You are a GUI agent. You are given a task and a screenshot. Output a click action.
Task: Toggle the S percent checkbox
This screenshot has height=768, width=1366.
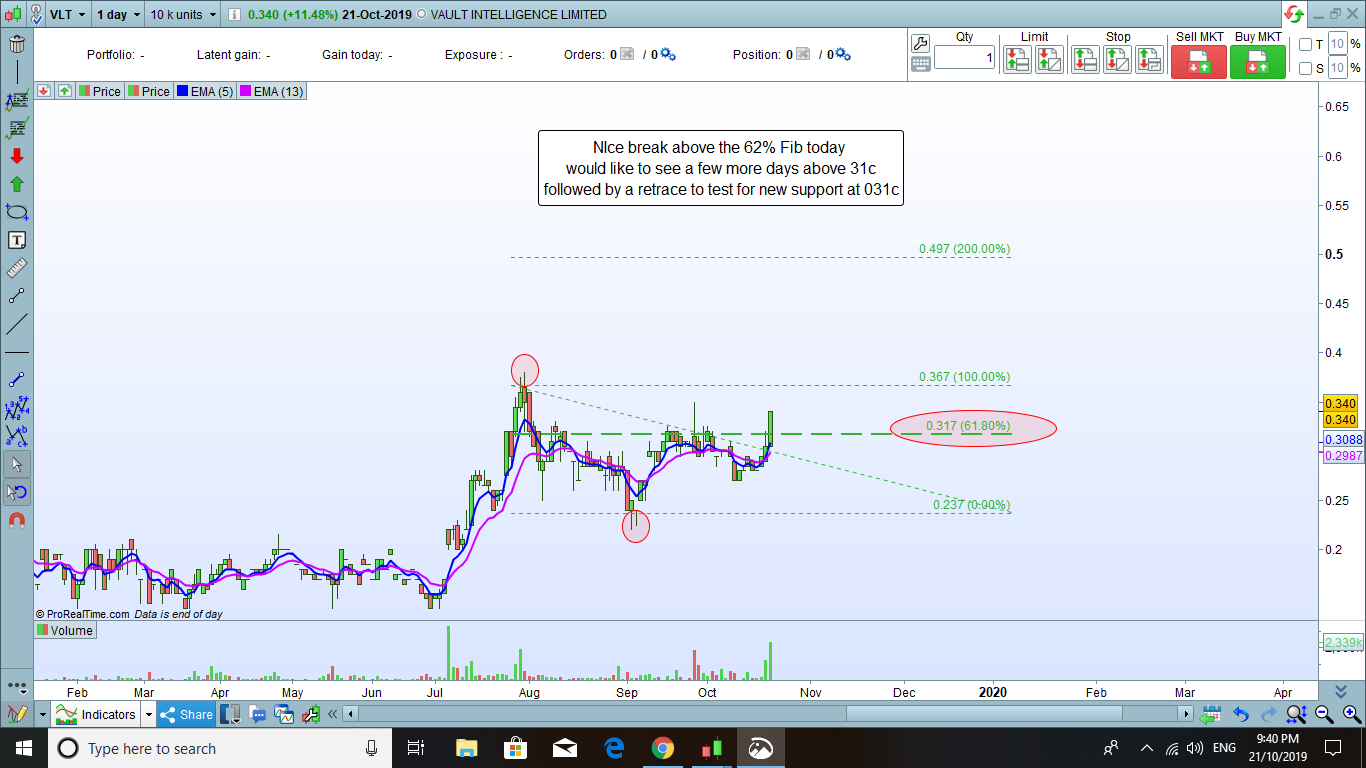click(x=1305, y=69)
